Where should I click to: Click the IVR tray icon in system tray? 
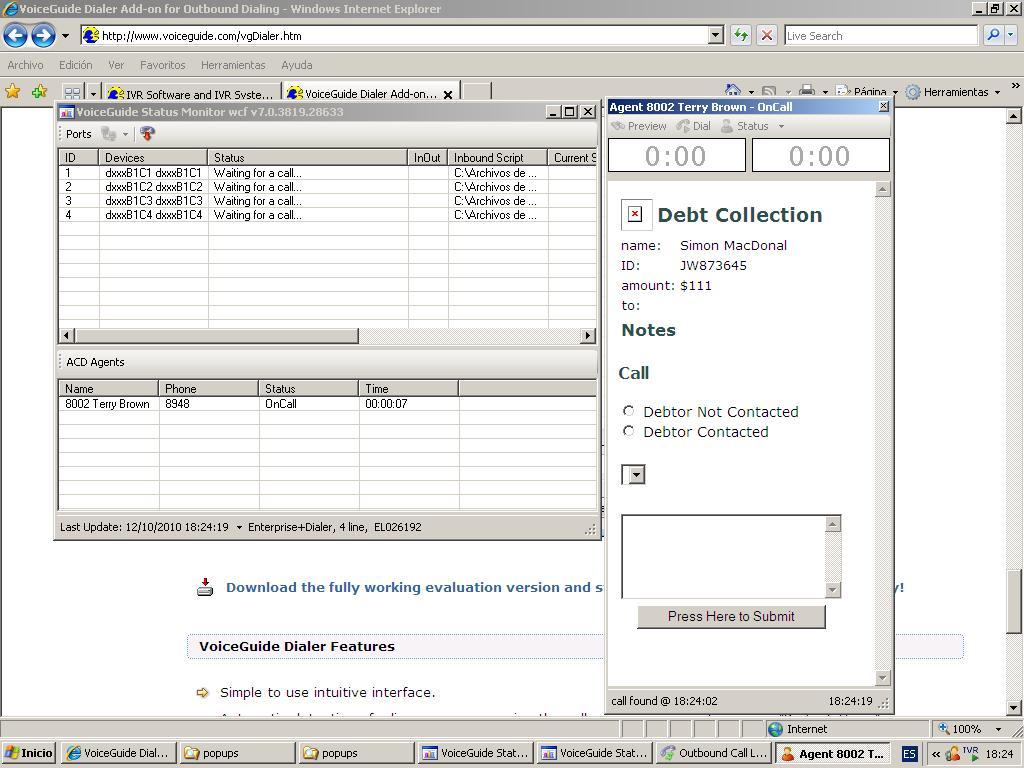970,753
